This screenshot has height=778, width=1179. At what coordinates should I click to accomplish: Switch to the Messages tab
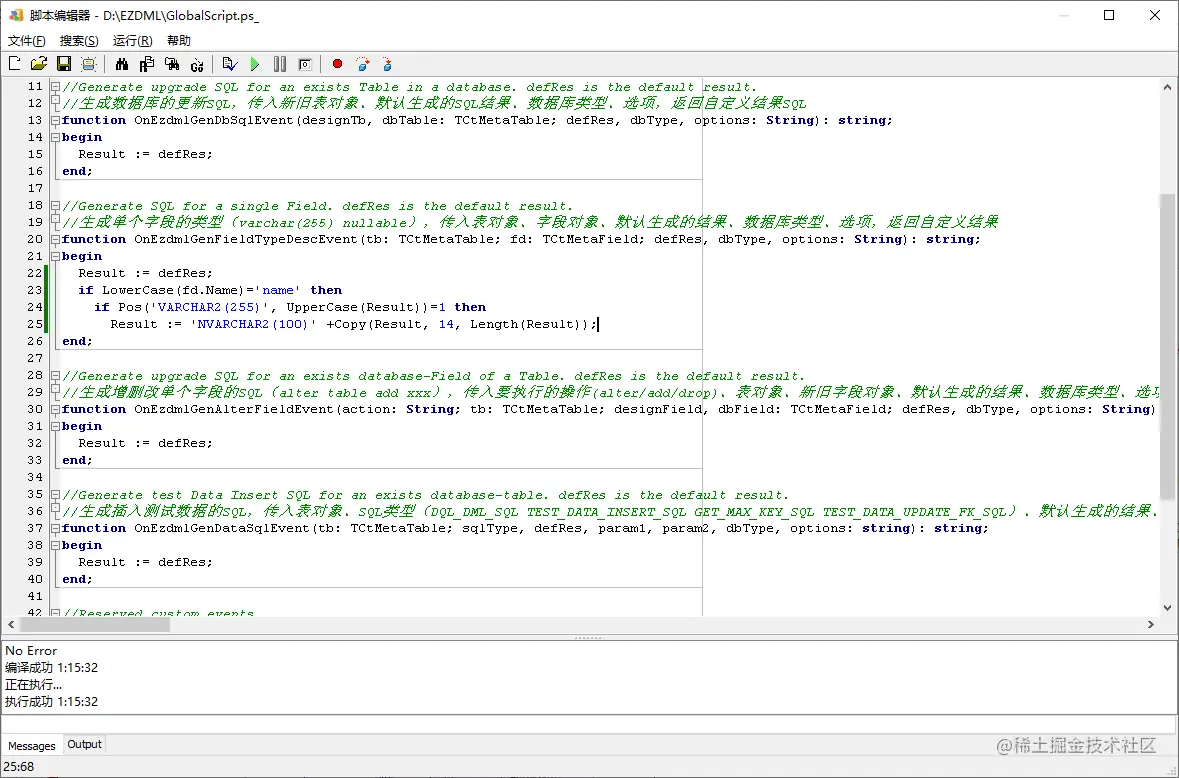point(32,746)
